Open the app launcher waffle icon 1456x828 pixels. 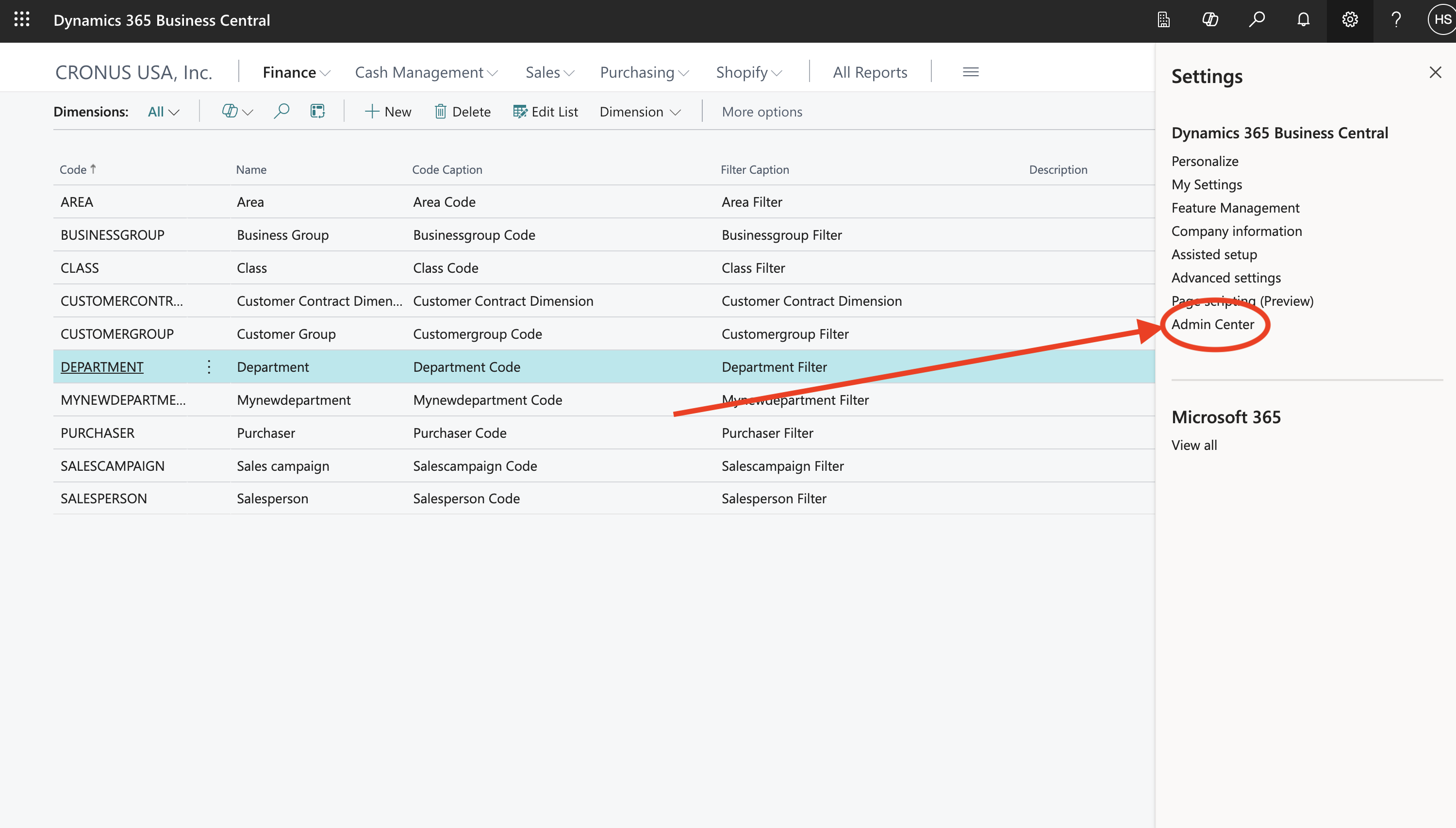(x=22, y=20)
